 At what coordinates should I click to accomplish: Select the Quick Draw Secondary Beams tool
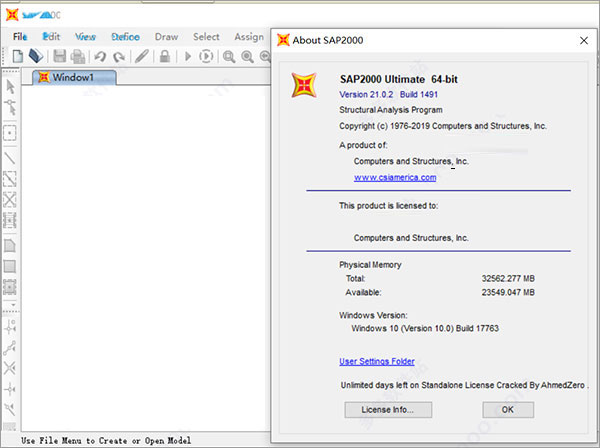click(x=10, y=220)
